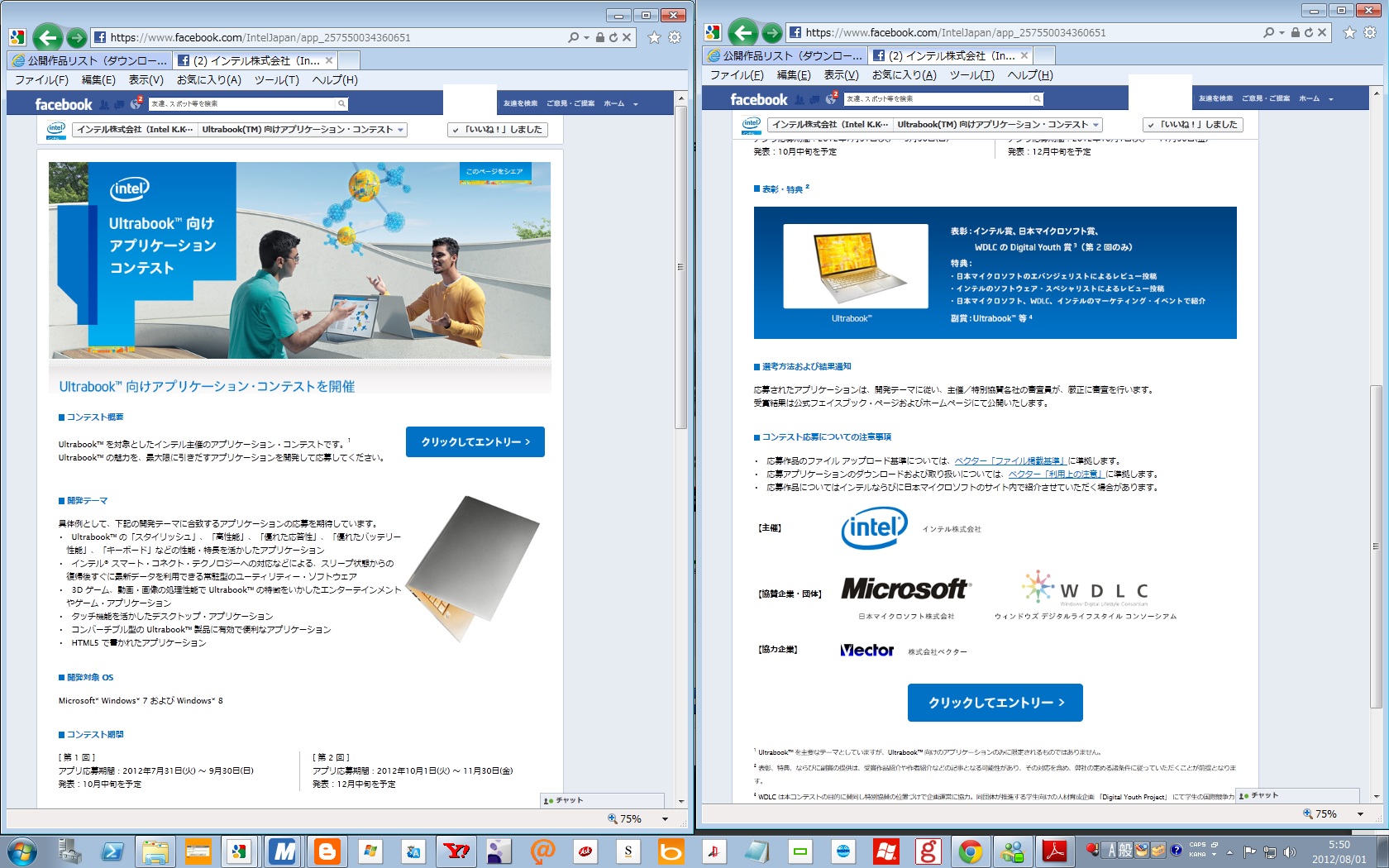1389x868 pixels.
Task: Open Google Chrome from the taskbar
Action: point(971,851)
